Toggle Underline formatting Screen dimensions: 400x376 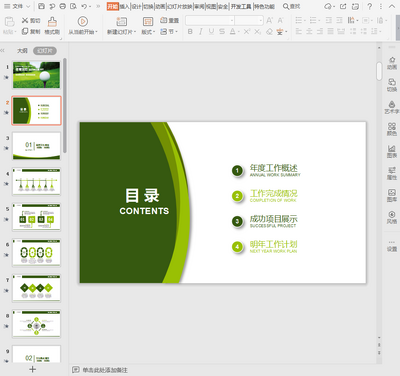point(211,32)
